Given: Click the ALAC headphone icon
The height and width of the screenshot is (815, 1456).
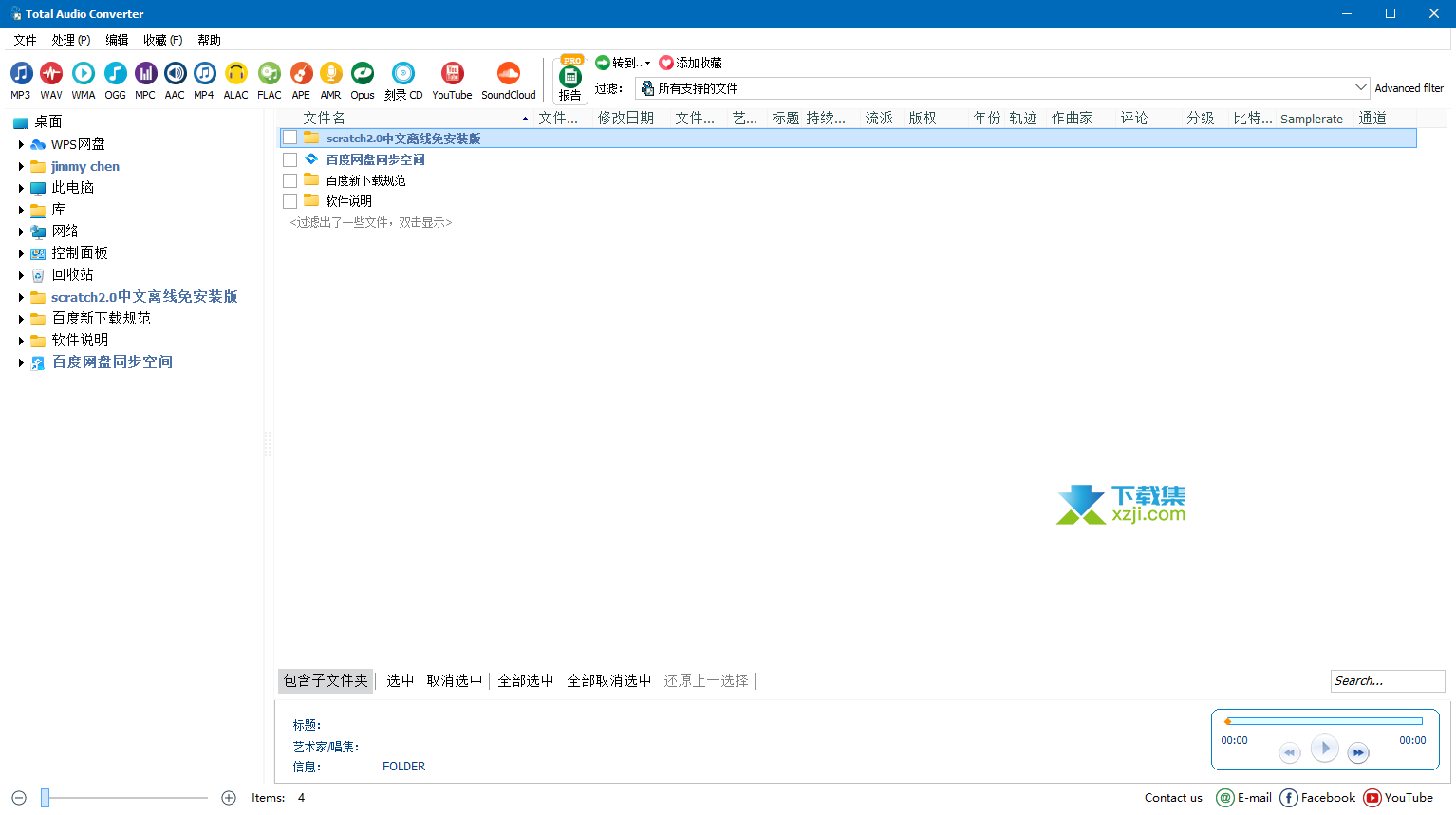Looking at the screenshot, I should point(235,74).
